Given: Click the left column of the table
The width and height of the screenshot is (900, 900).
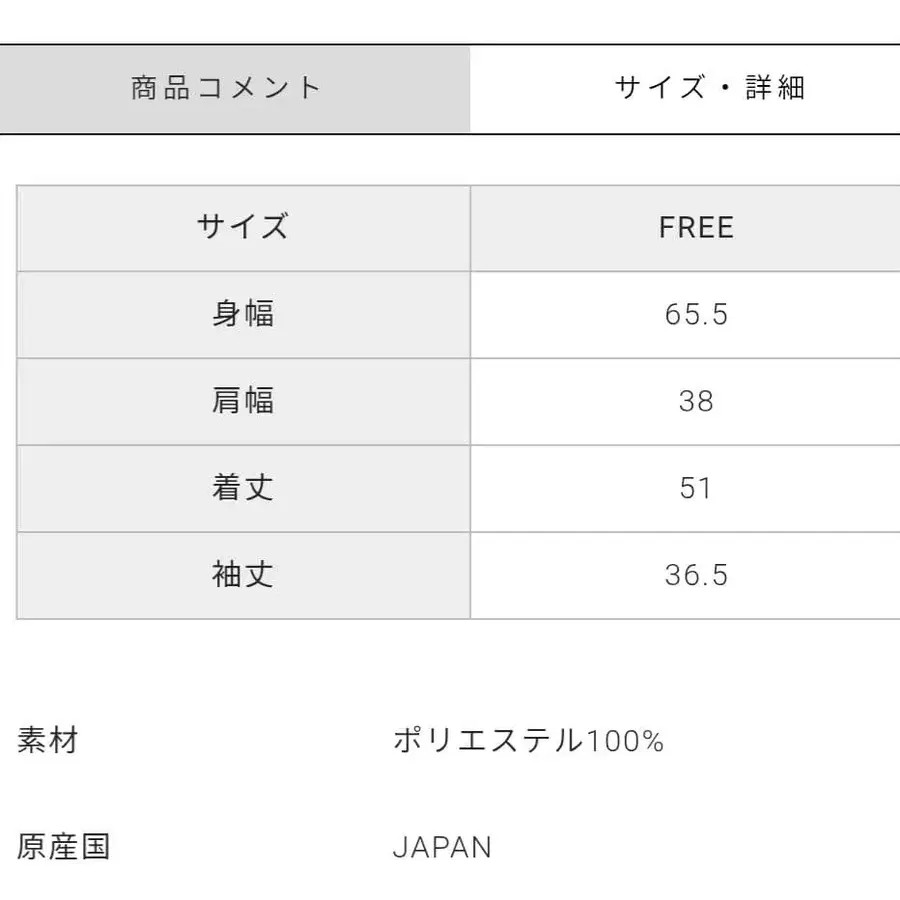Looking at the screenshot, I should tap(243, 401).
